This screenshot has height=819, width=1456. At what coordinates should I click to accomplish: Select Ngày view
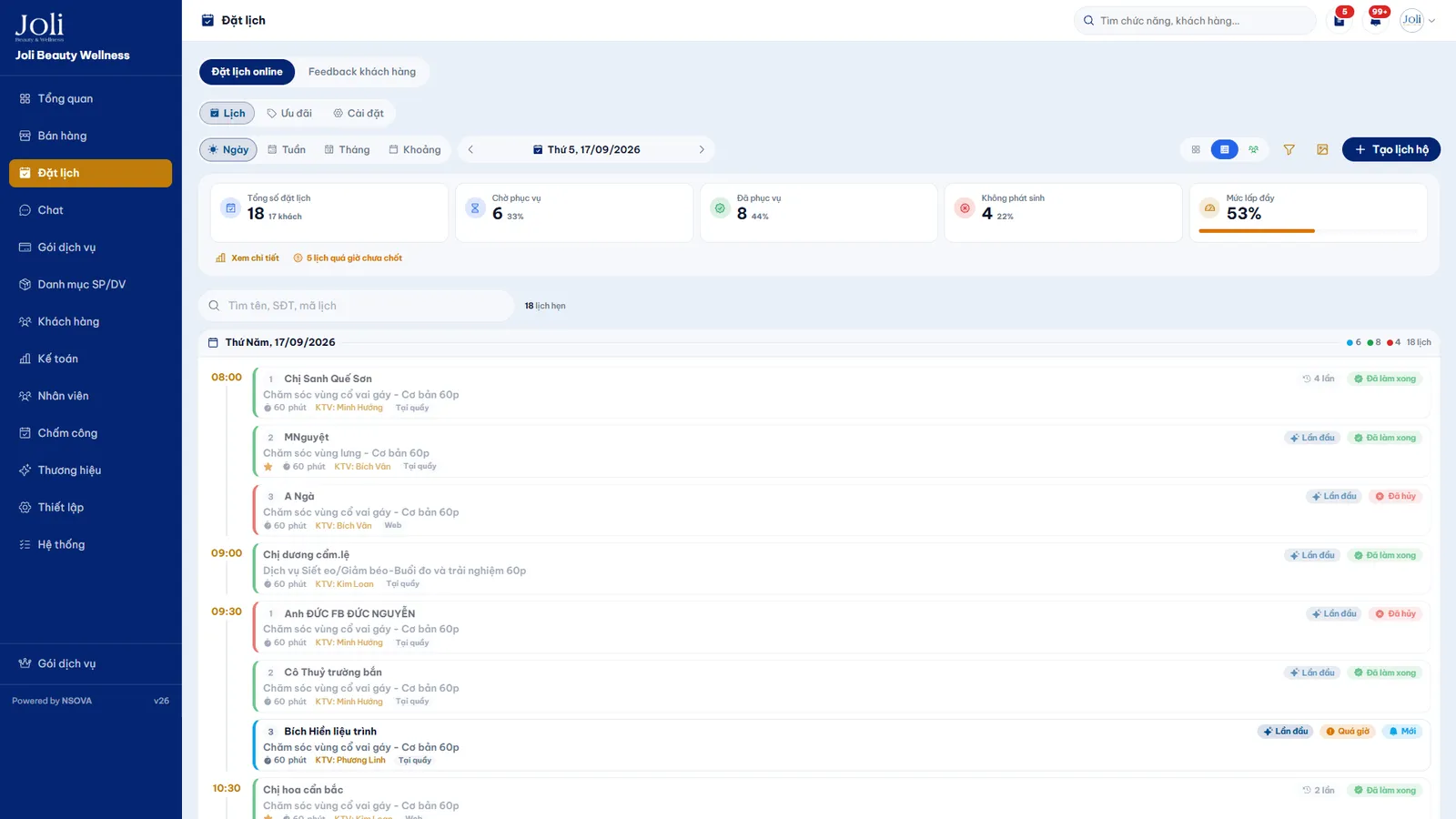(228, 149)
